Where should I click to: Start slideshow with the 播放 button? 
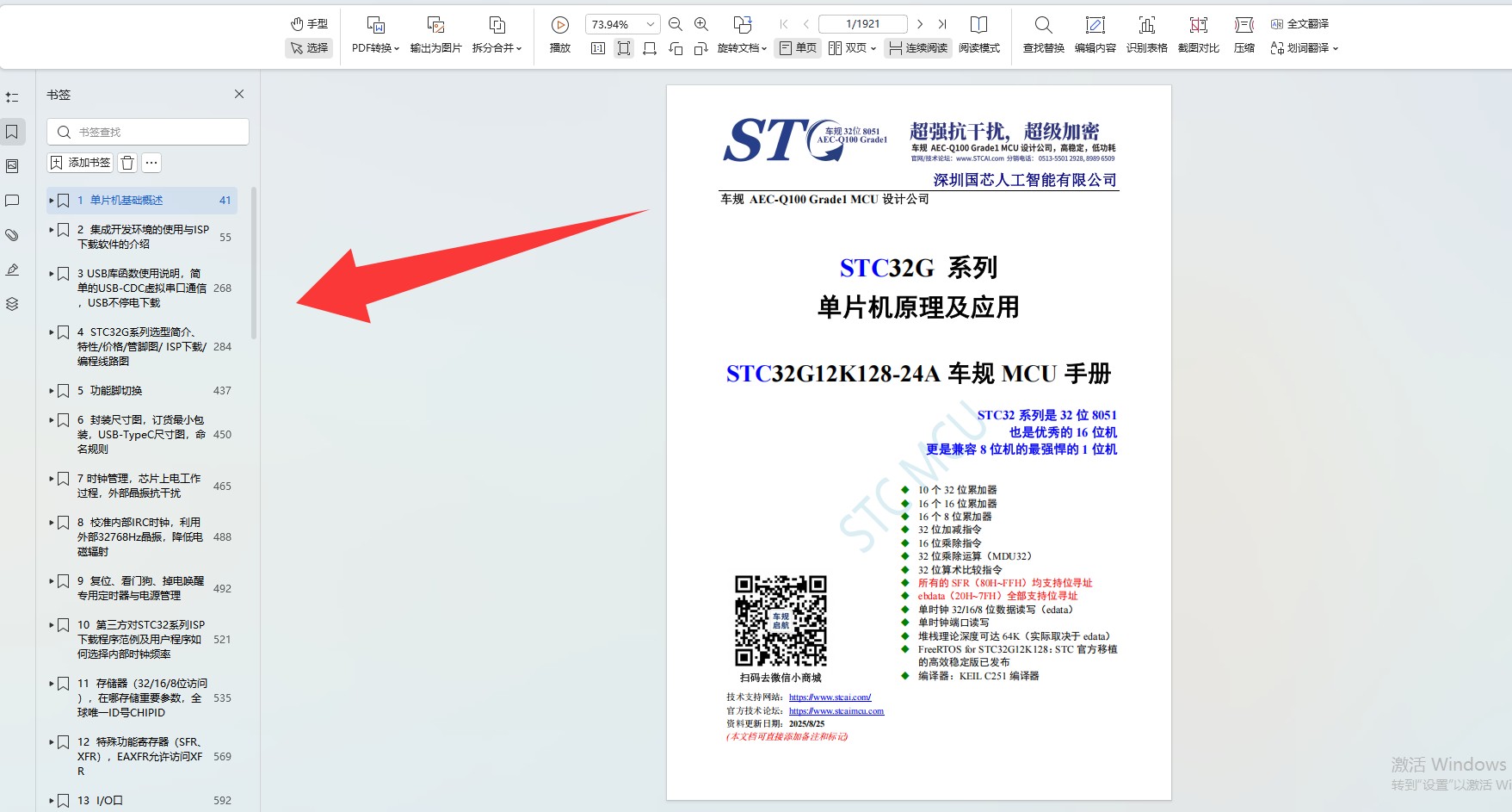coord(559,34)
